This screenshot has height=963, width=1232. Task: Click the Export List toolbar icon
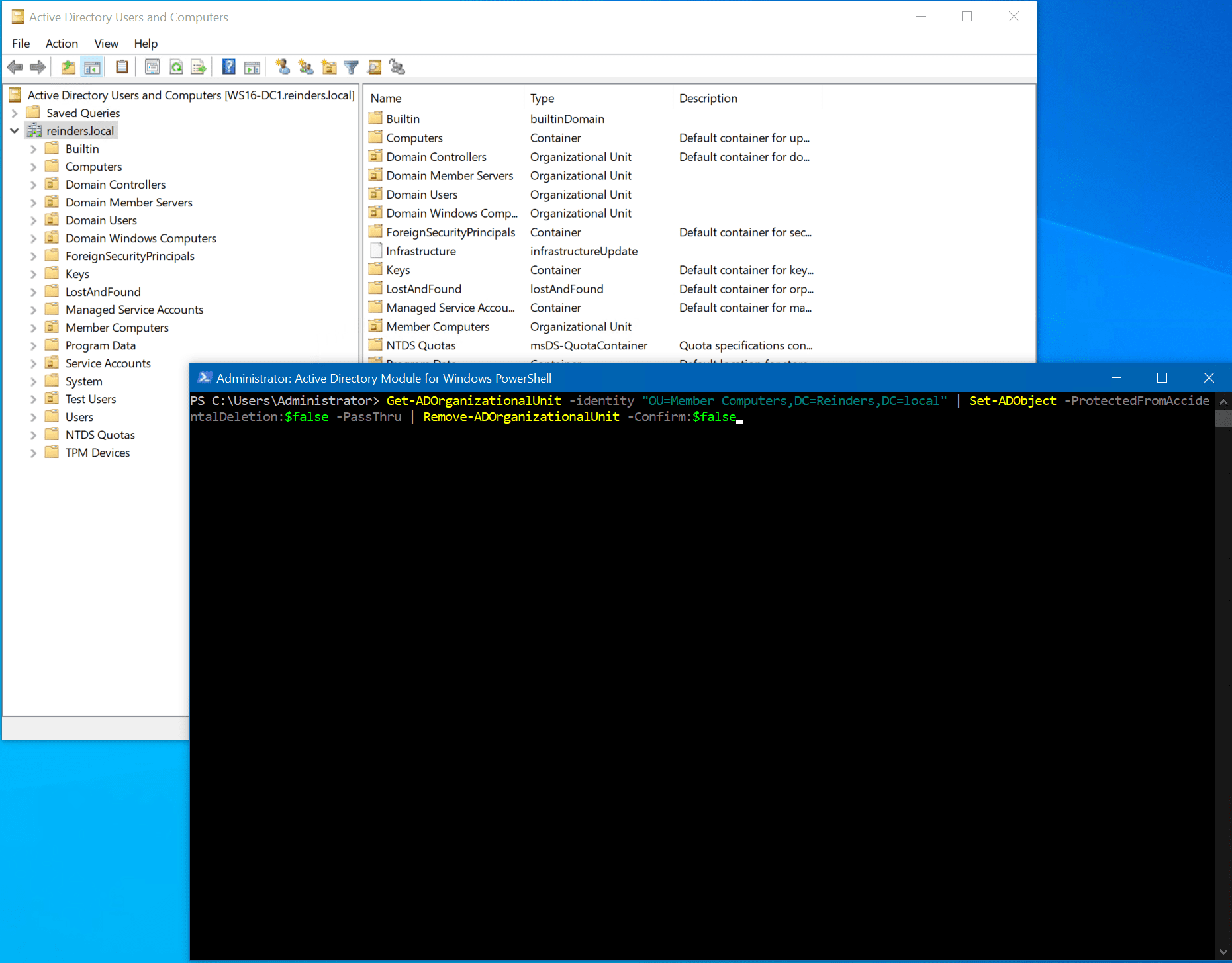click(x=198, y=67)
